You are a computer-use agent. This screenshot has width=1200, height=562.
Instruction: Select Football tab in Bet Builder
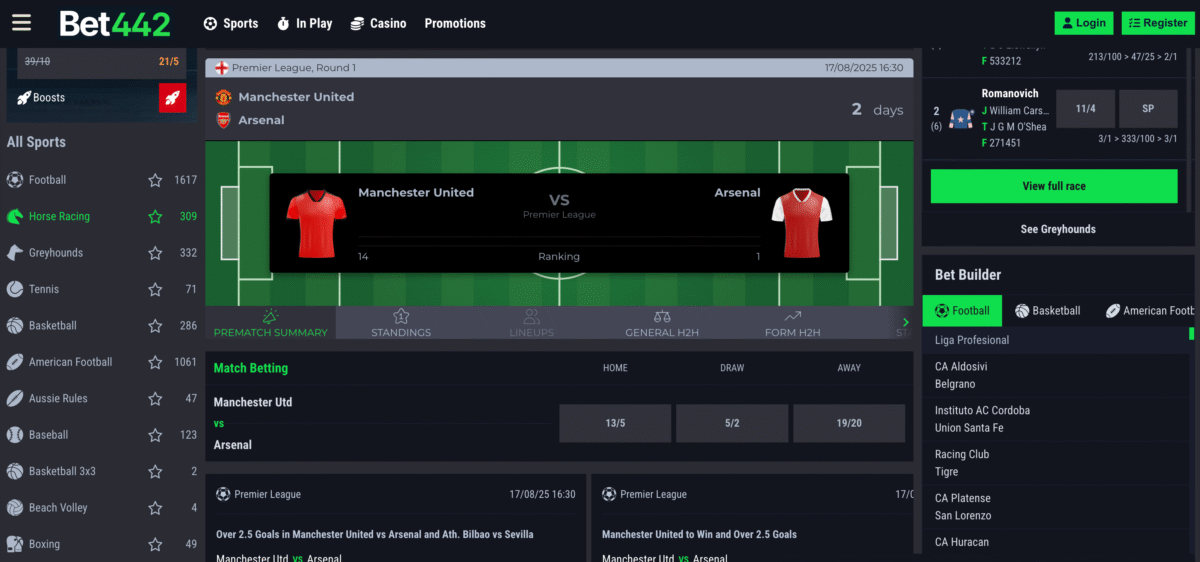click(x=962, y=311)
